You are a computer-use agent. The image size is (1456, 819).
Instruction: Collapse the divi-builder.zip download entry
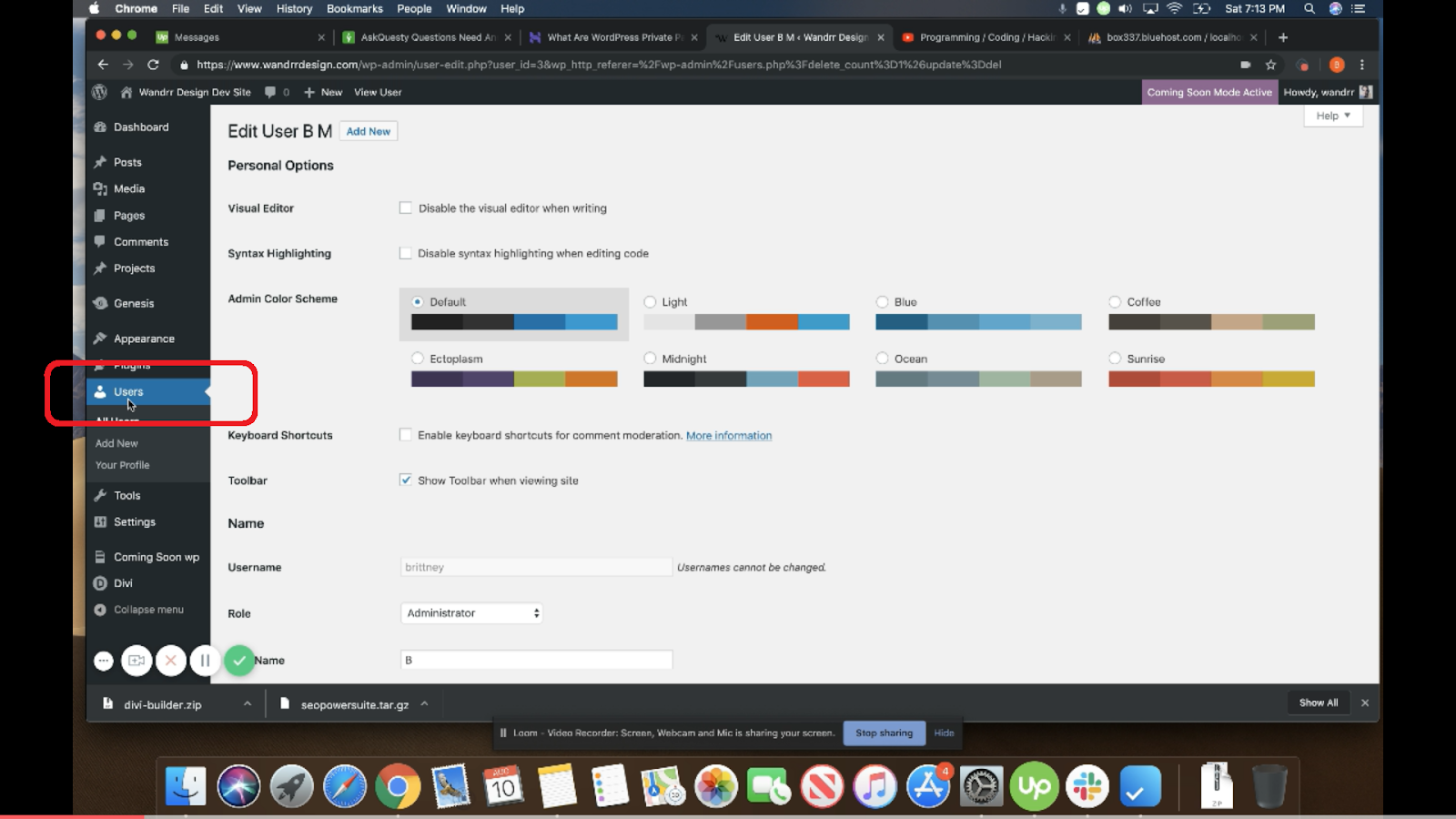tap(247, 703)
